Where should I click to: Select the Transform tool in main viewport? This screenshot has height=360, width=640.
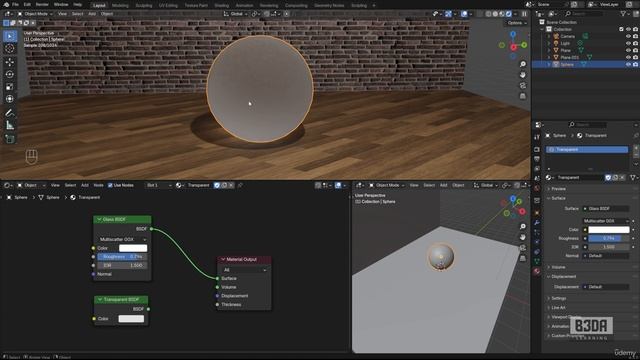tap(10, 99)
